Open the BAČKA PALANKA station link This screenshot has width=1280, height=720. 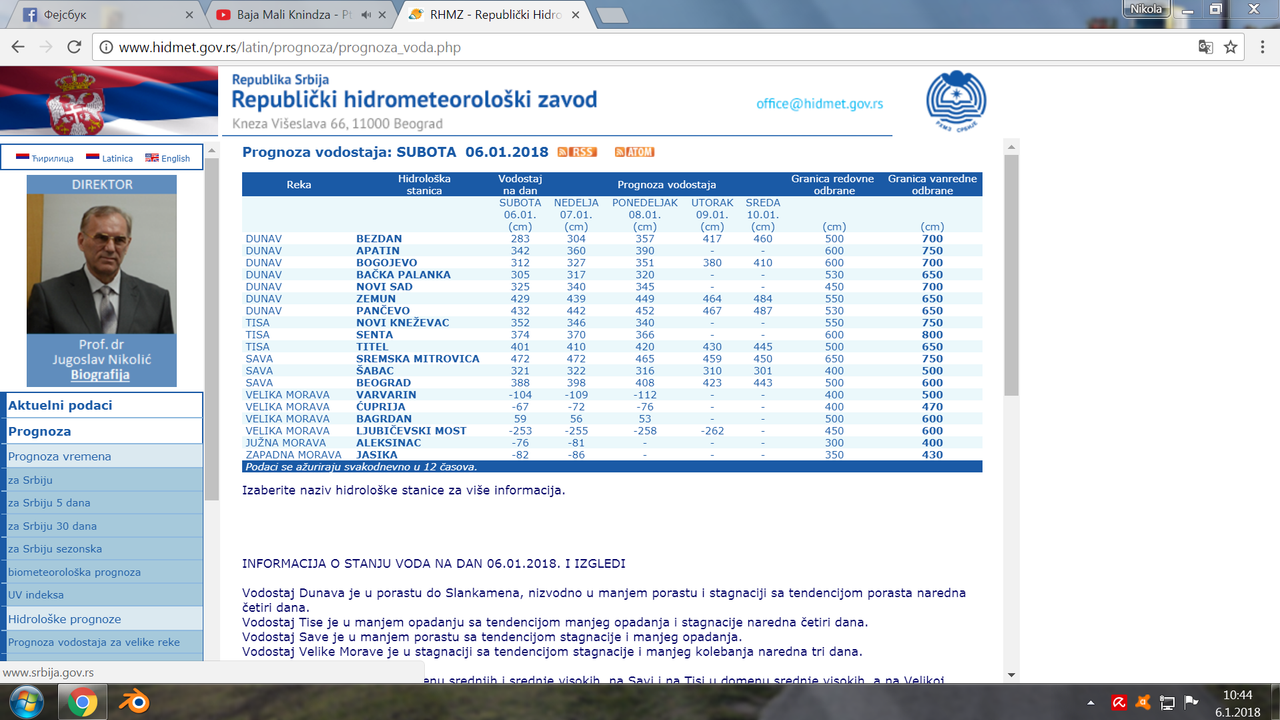403,275
